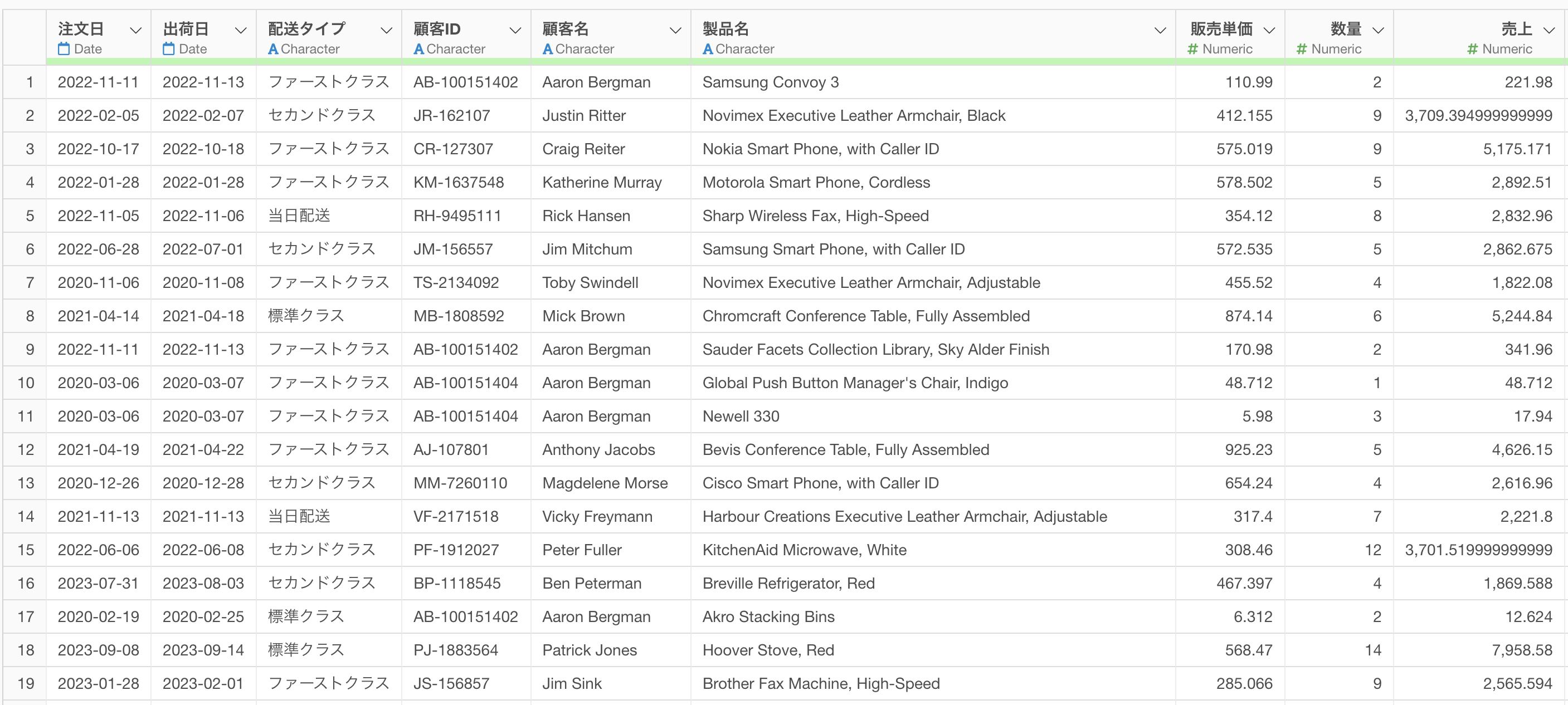This screenshot has width=1568, height=705.
Task: Click the customer name 'Anthony Jacobs'
Action: [598, 450]
